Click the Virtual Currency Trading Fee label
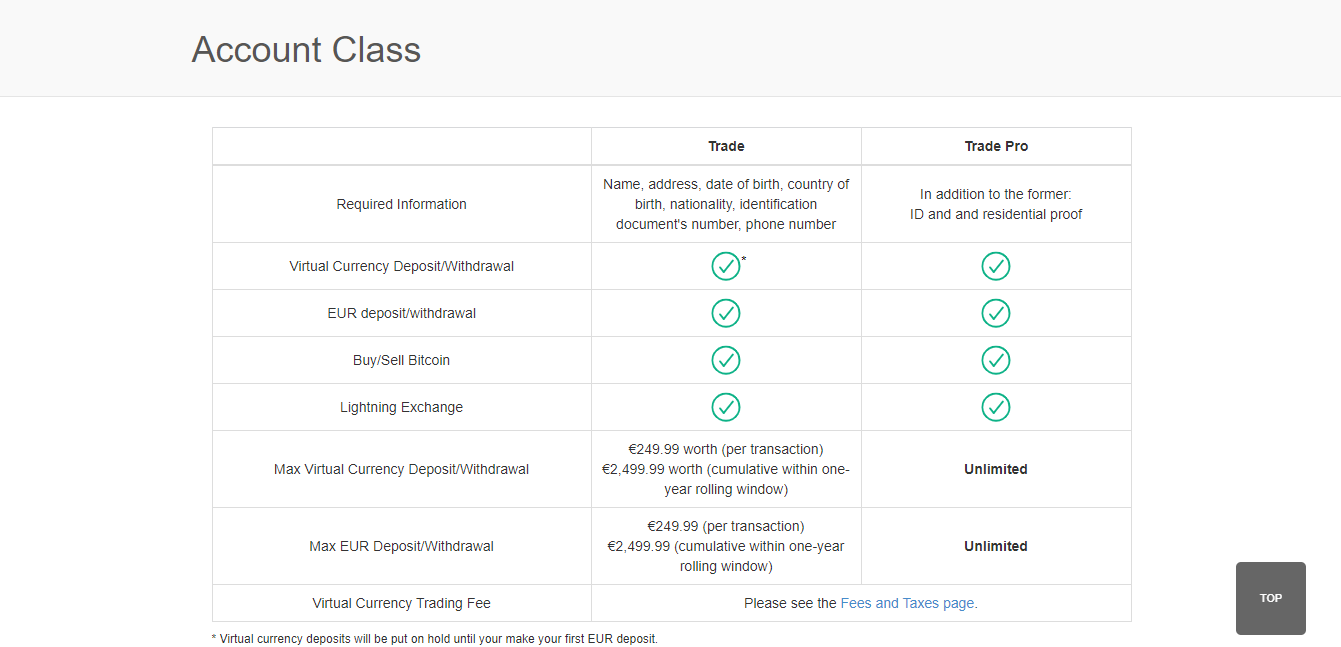Viewport: 1341px width, 647px height. point(401,603)
